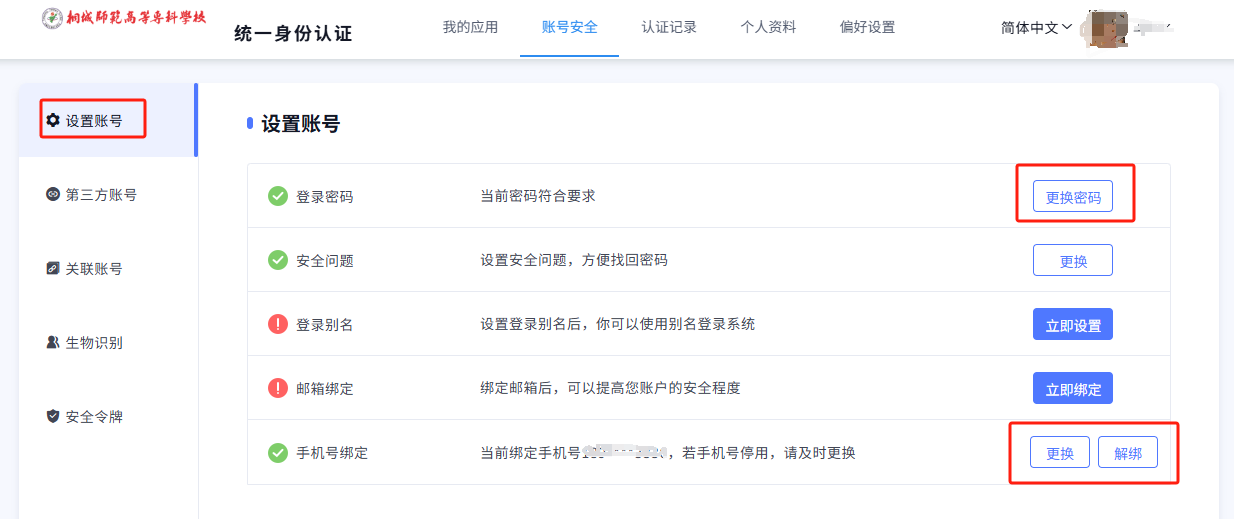Open the user avatar account menu

click(1110, 28)
